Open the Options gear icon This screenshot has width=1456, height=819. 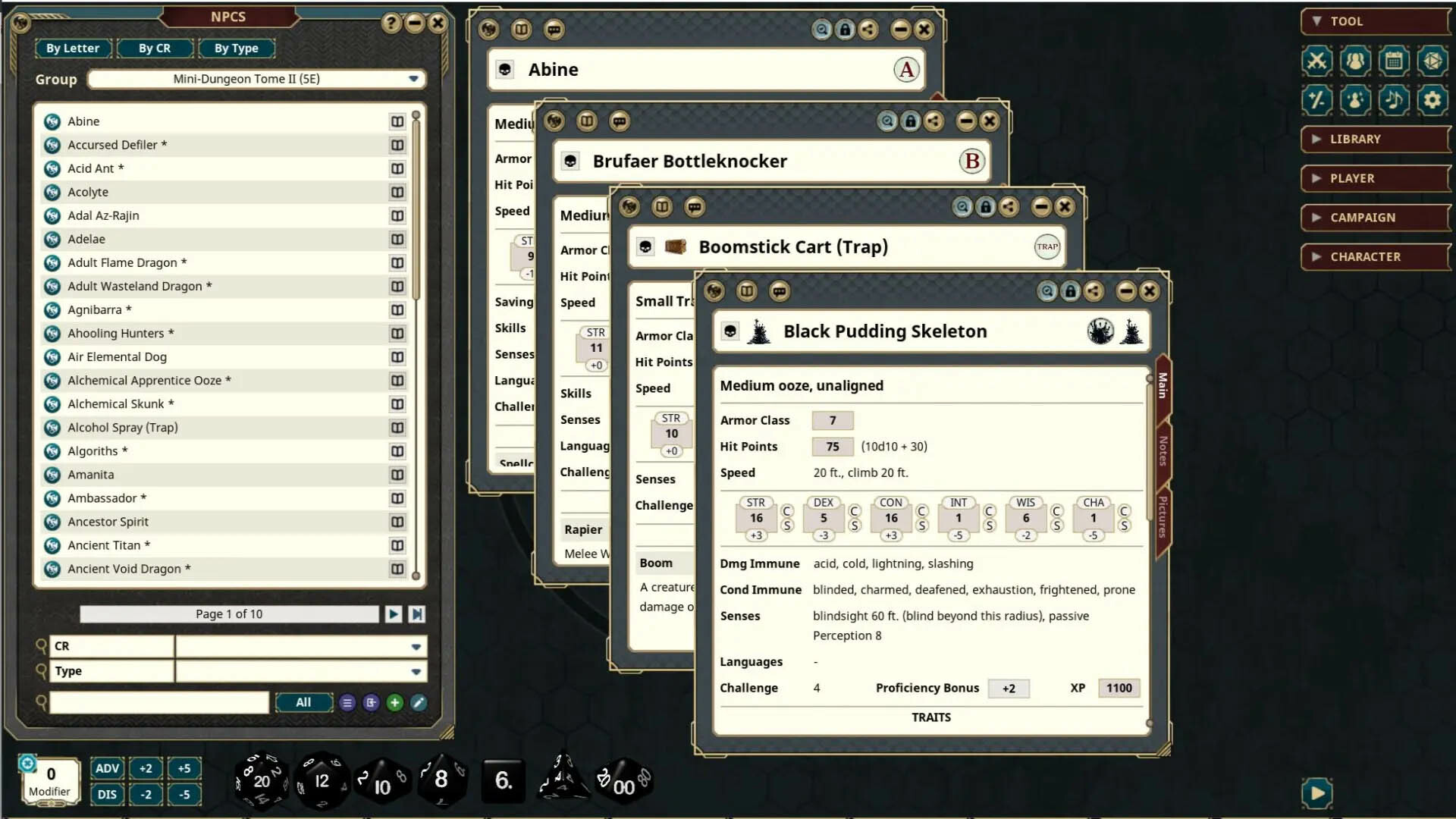click(1434, 99)
